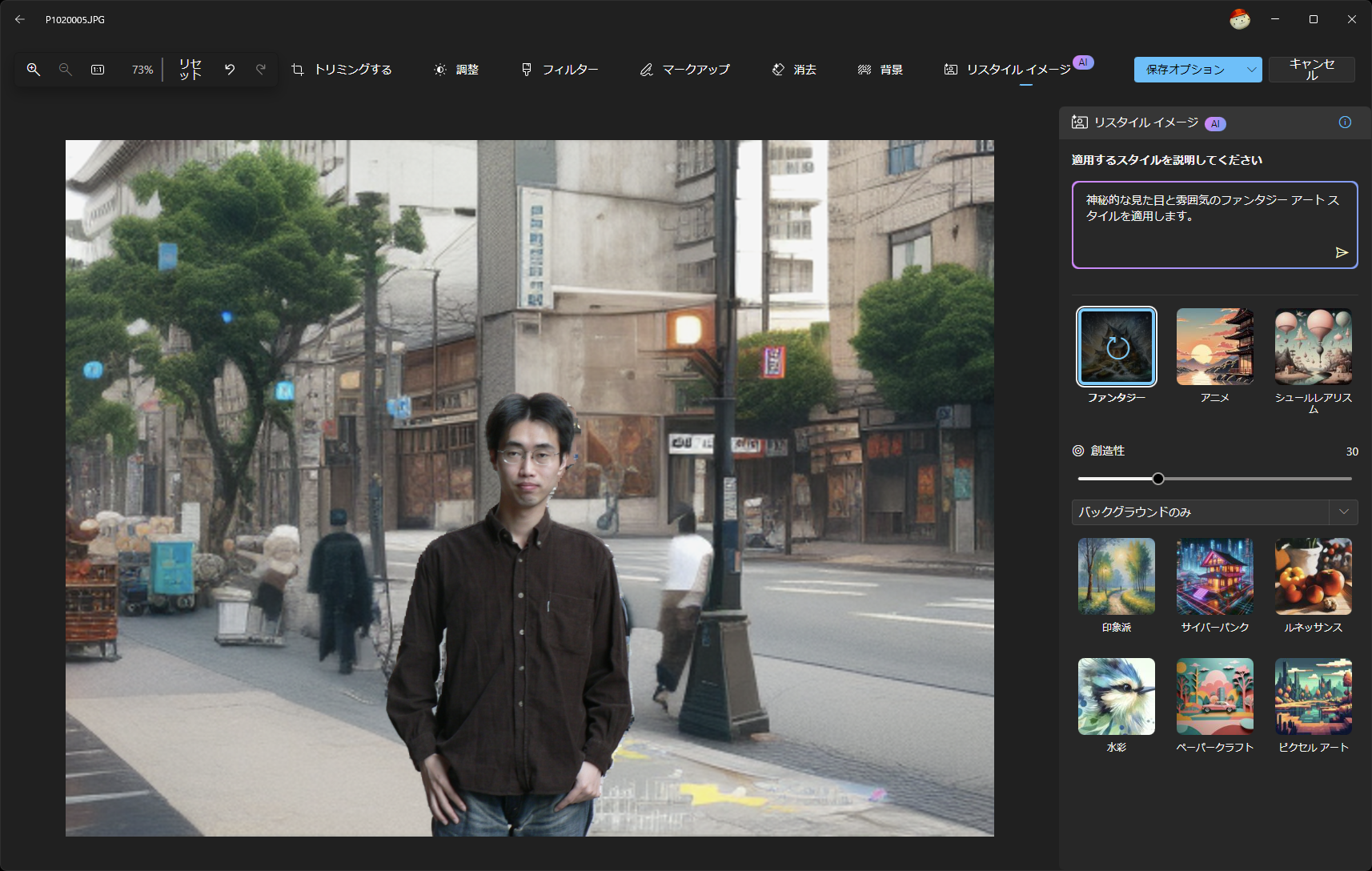
Task: Open the マークアップ markup tab
Action: (685, 70)
